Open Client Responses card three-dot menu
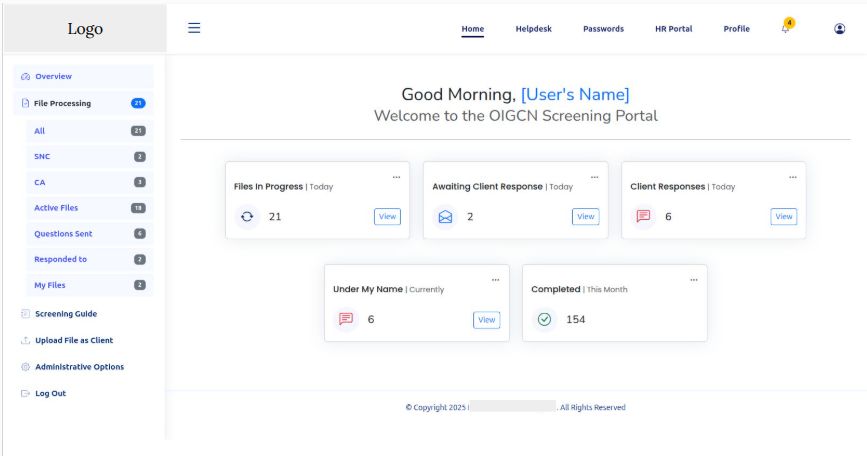Image resolution: width=867 pixels, height=456 pixels. (792, 177)
